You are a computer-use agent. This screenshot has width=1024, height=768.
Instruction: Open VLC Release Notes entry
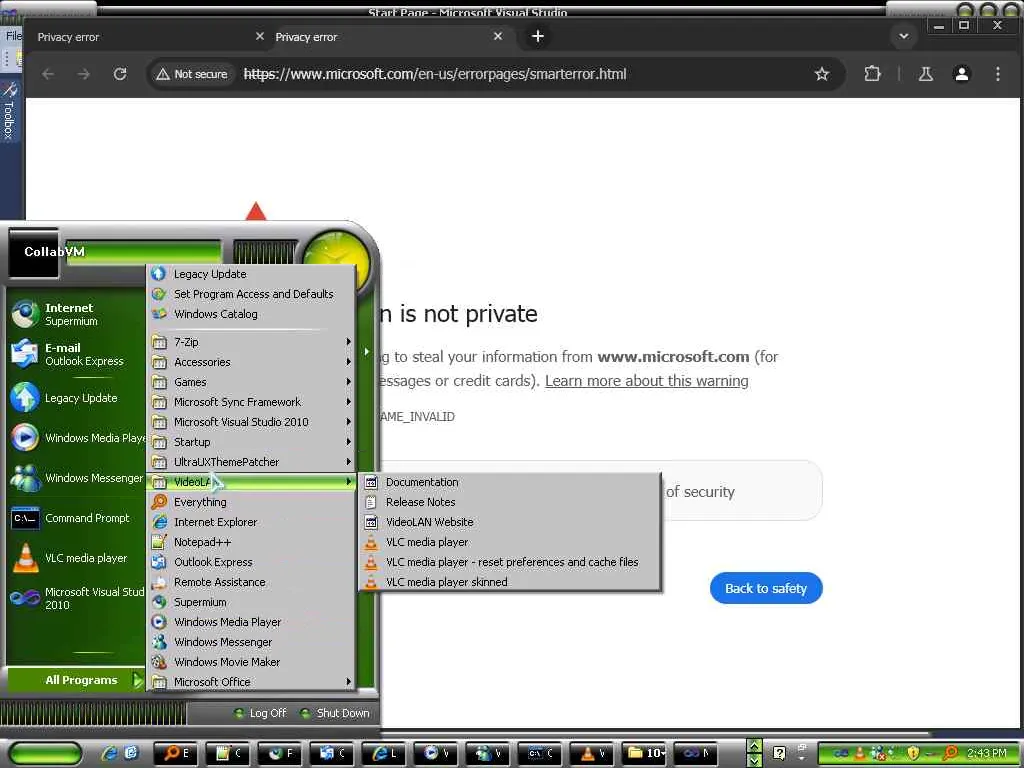click(509, 502)
